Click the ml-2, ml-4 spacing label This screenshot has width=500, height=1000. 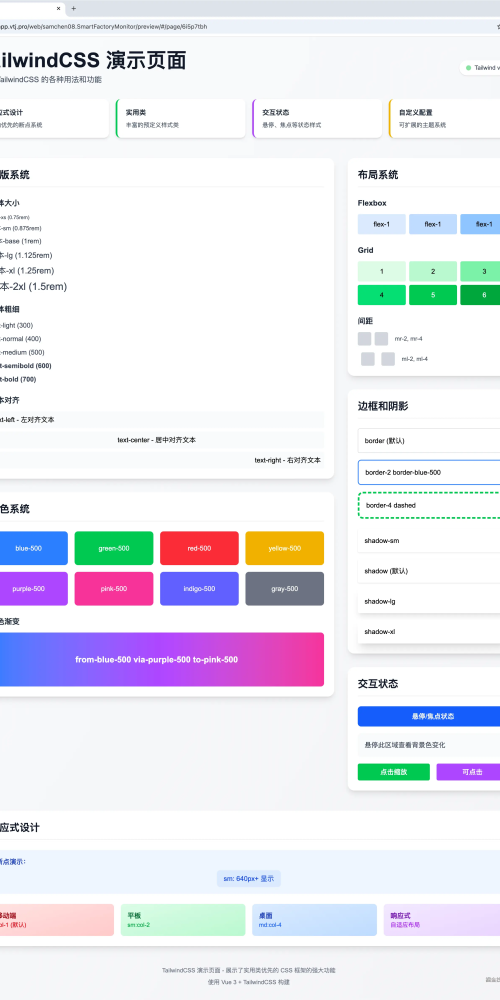click(x=415, y=359)
